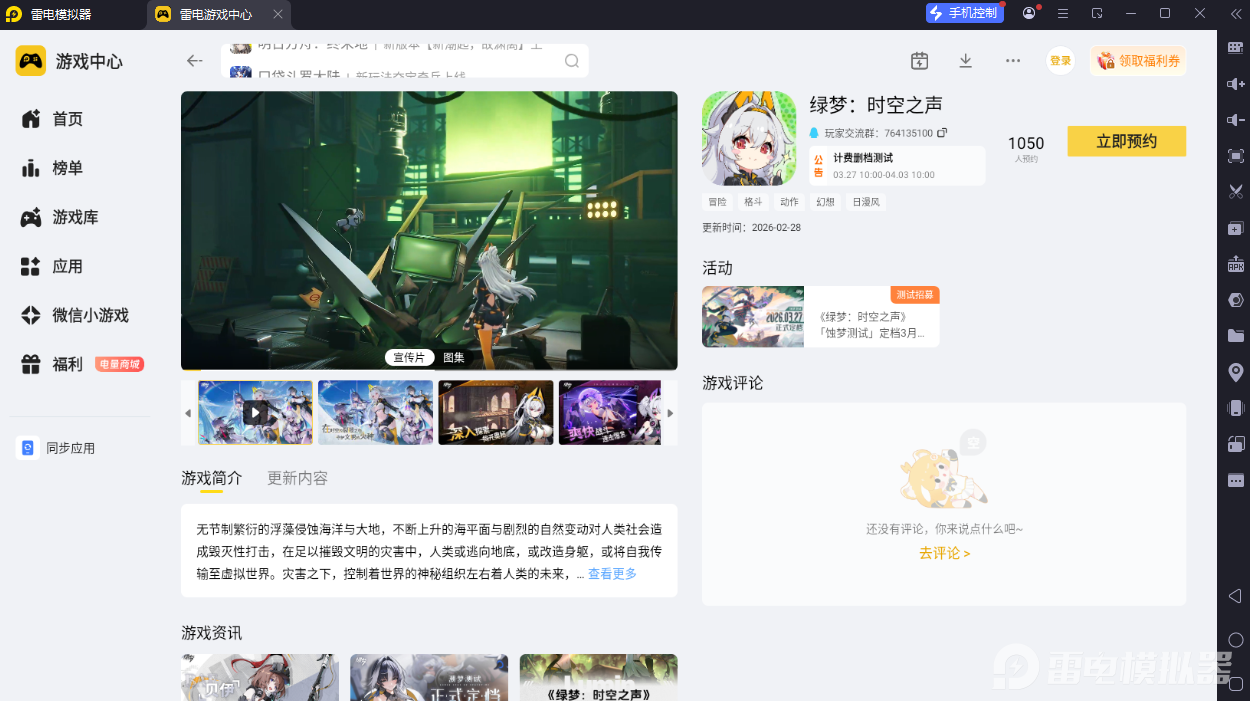Click the shake-phone icon in right sidebar
The width and height of the screenshot is (1250, 701).
coord(1235,407)
